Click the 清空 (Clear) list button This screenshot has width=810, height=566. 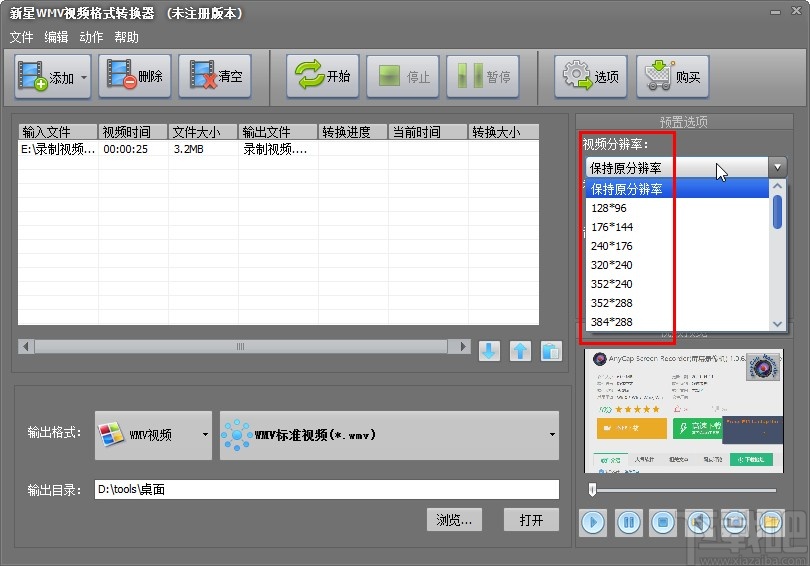pos(214,76)
